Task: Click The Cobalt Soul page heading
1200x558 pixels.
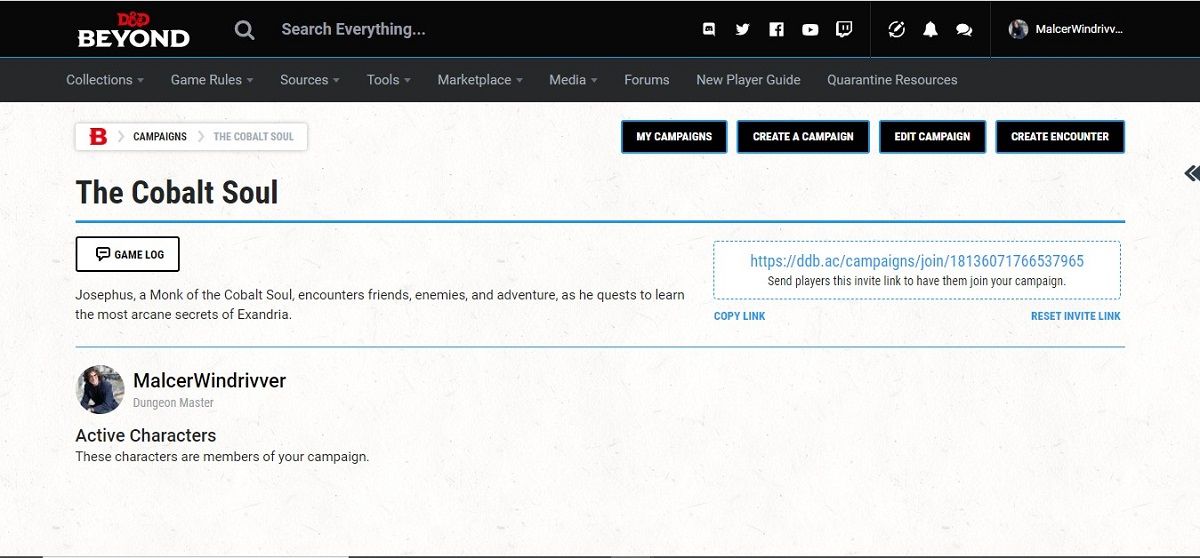Action: [177, 192]
